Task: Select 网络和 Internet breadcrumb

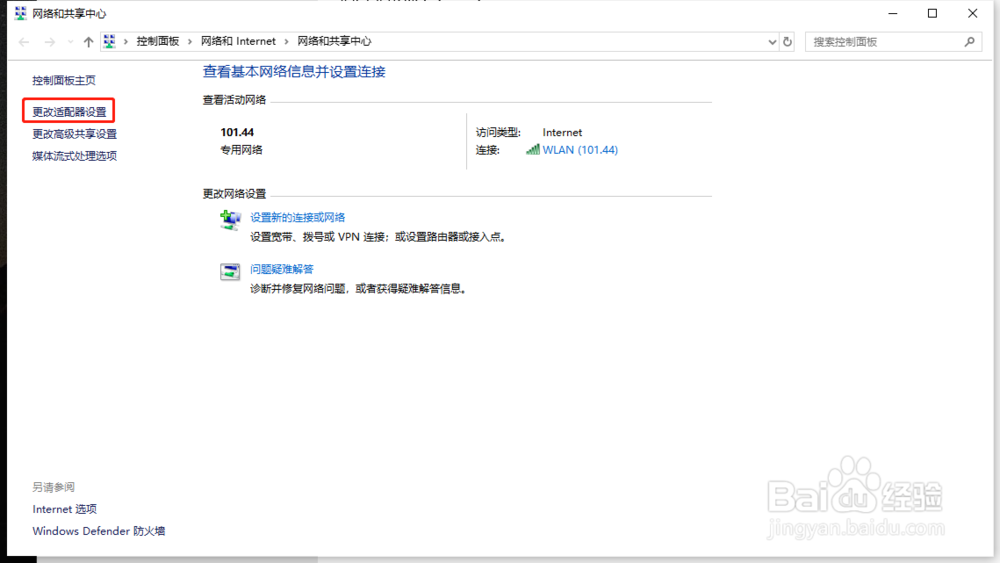Action: [238, 41]
